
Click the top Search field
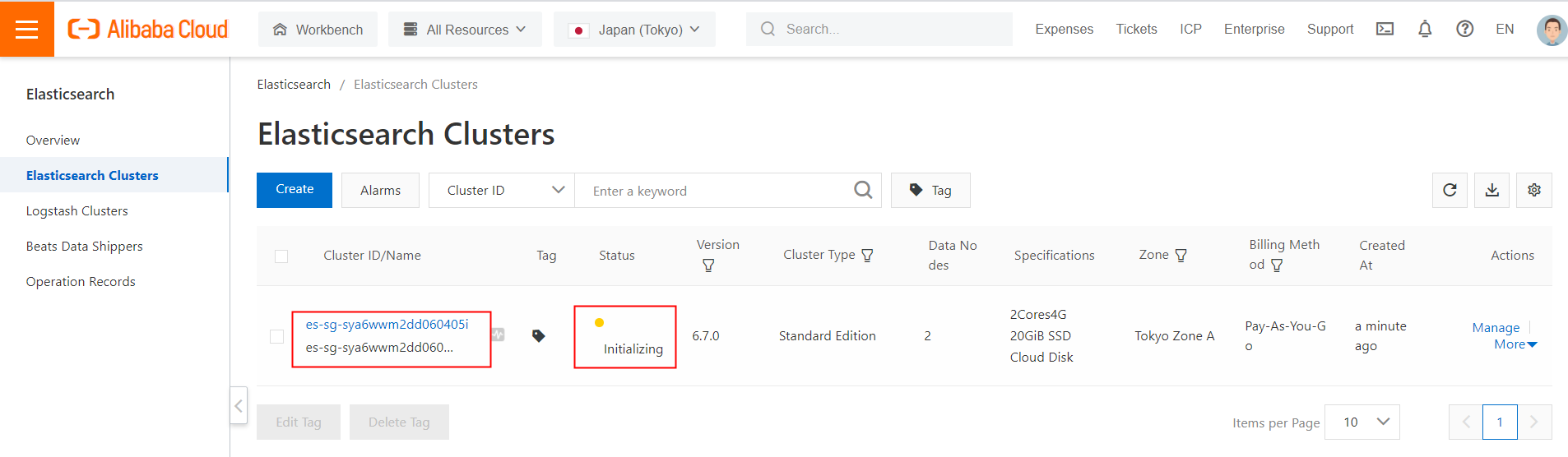pos(879,29)
